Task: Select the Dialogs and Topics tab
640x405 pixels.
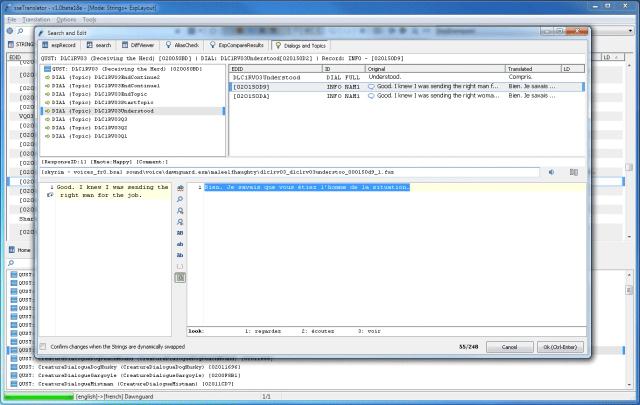Action: point(300,45)
